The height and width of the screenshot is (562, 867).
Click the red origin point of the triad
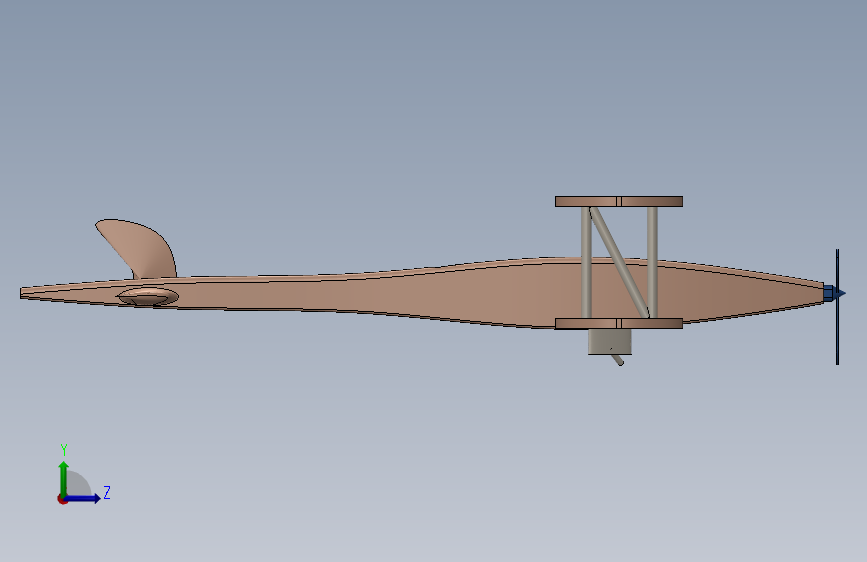[61, 499]
